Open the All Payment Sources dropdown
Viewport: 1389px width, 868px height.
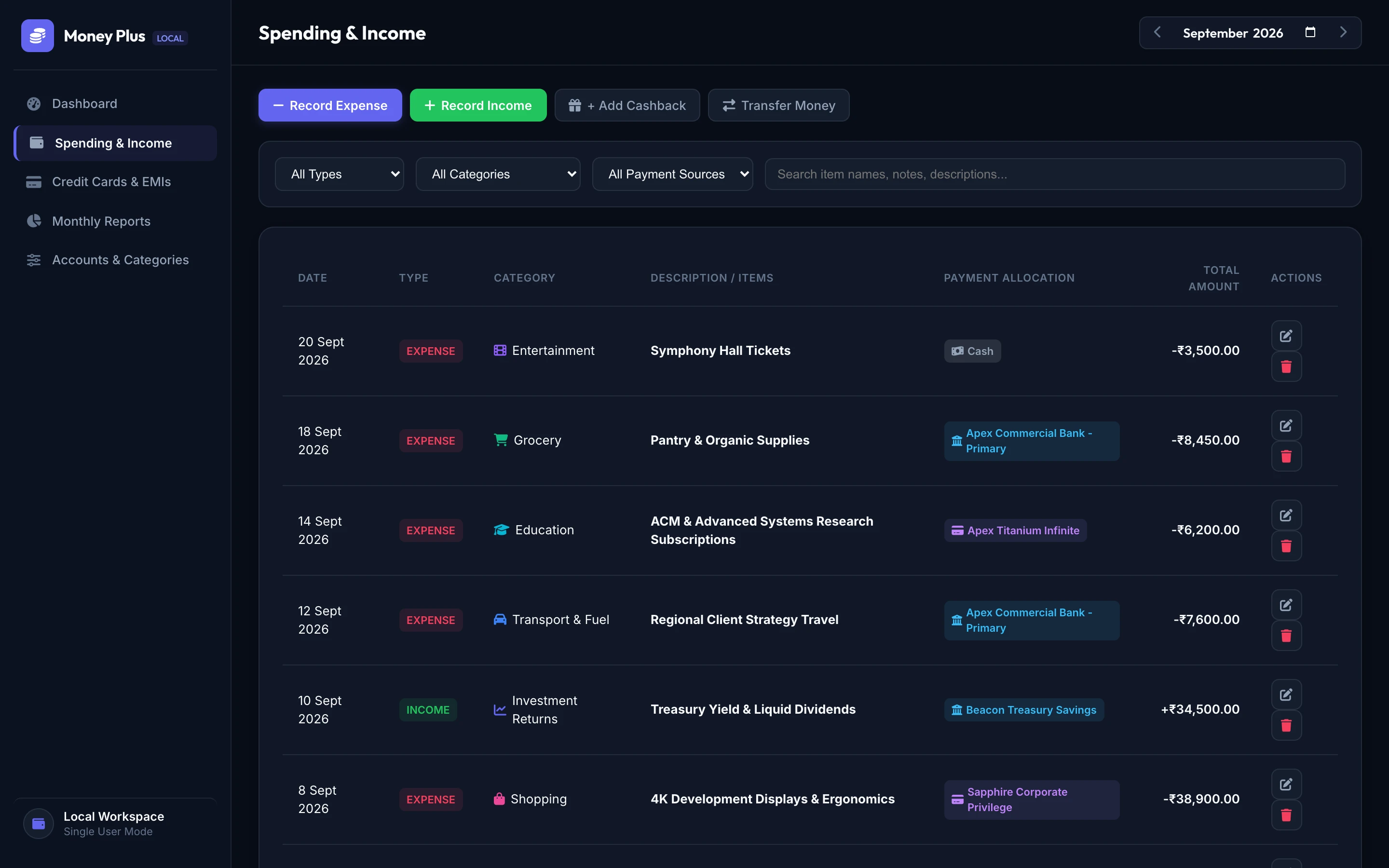click(672, 174)
